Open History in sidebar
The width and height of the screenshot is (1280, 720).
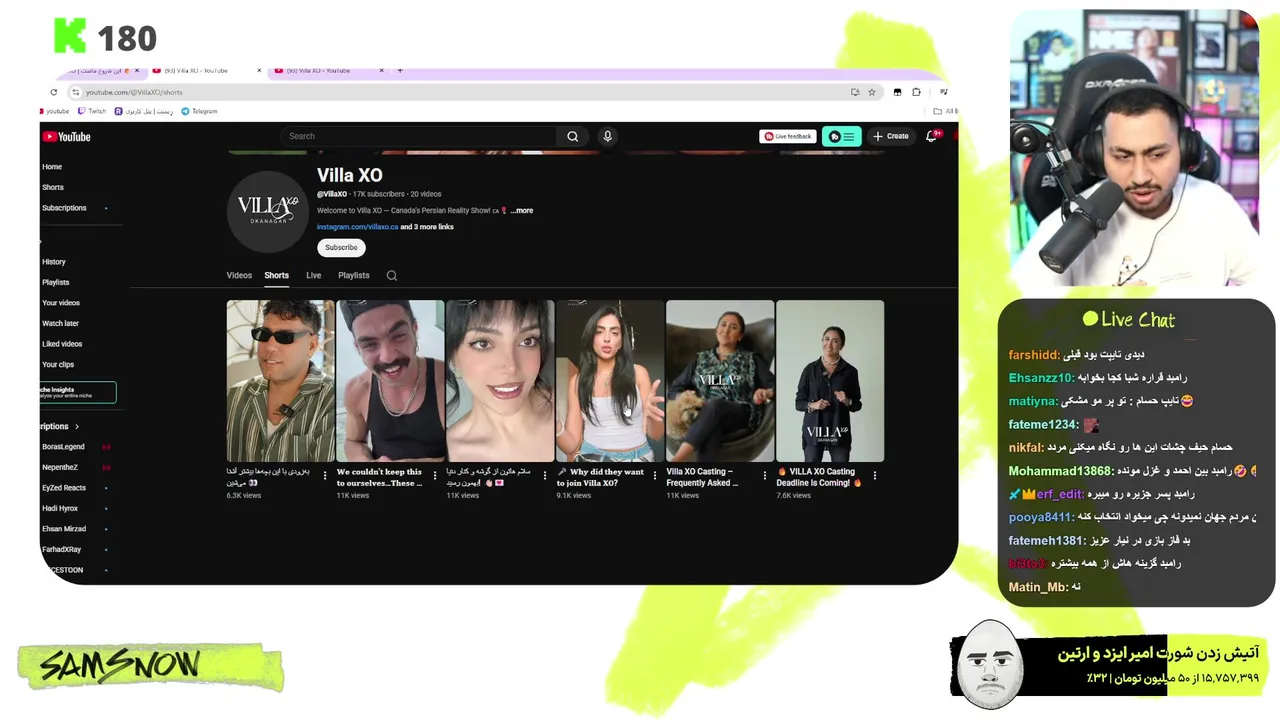[x=54, y=262]
